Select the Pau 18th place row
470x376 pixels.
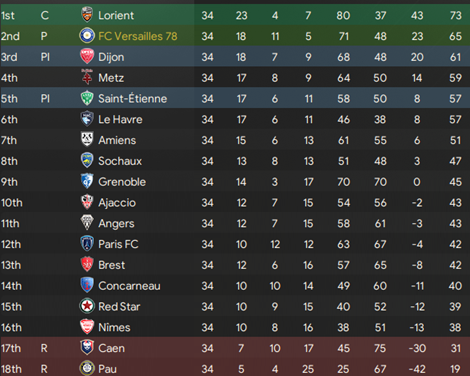[x=235, y=369]
